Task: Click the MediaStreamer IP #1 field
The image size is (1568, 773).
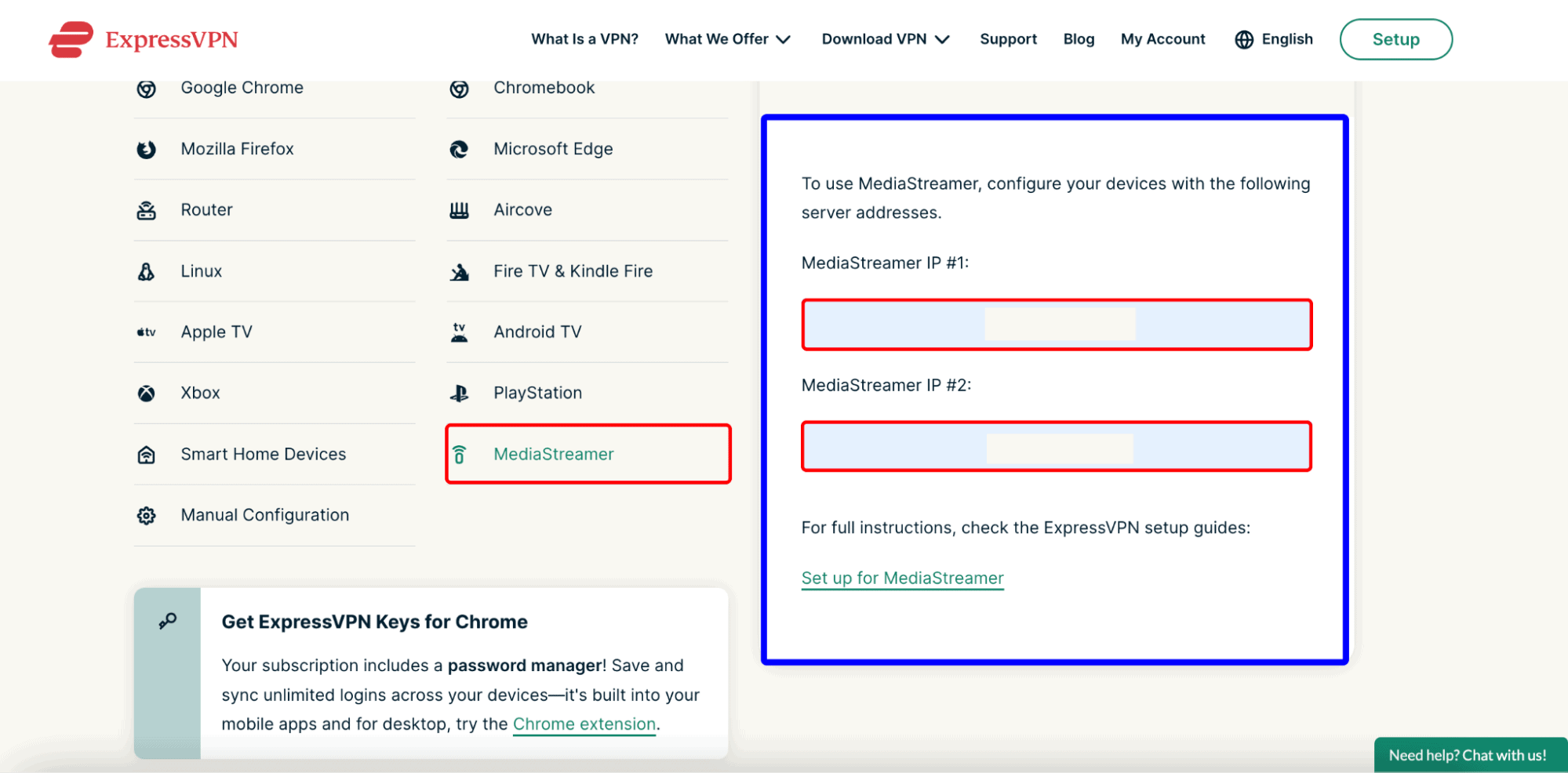Action: [x=1057, y=325]
